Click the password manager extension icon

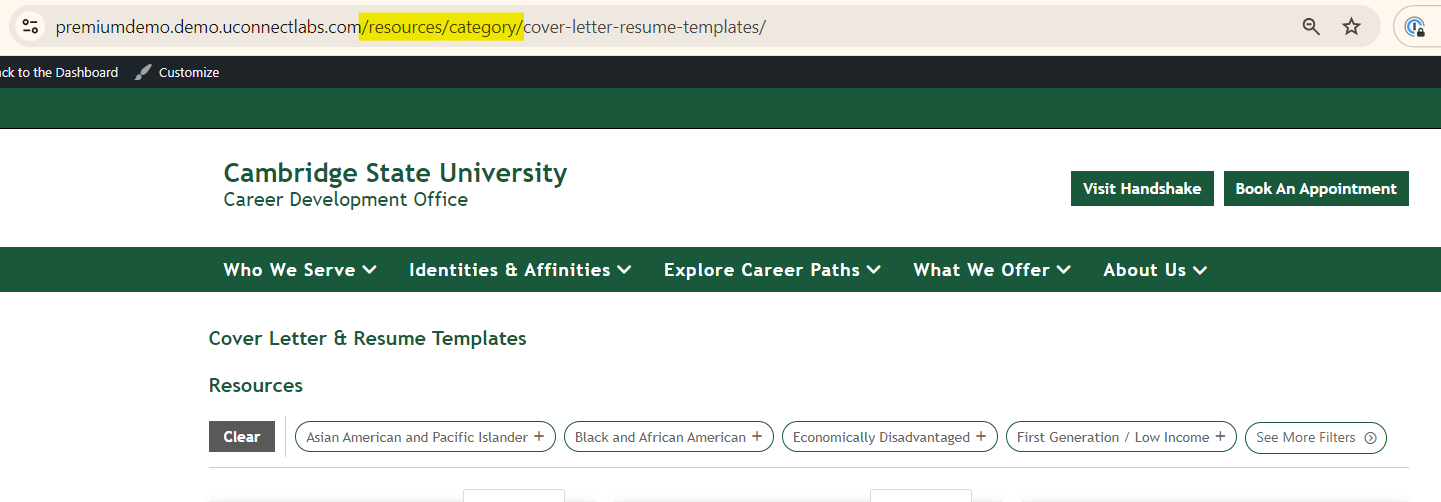pyautogui.click(x=1415, y=27)
